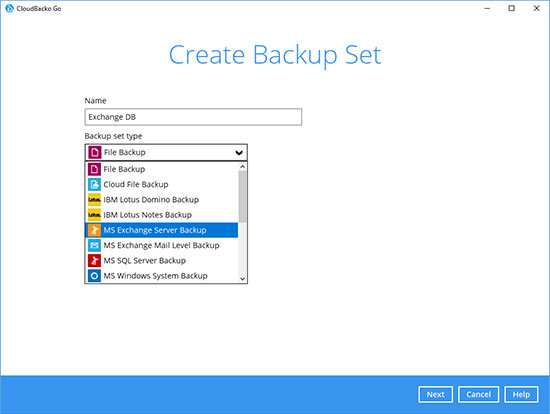The width and height of the screenshot is (550, 414).
Task: Pick MS SQL Server Backup option
Action: pyautogui.click(x=161, y=261)
